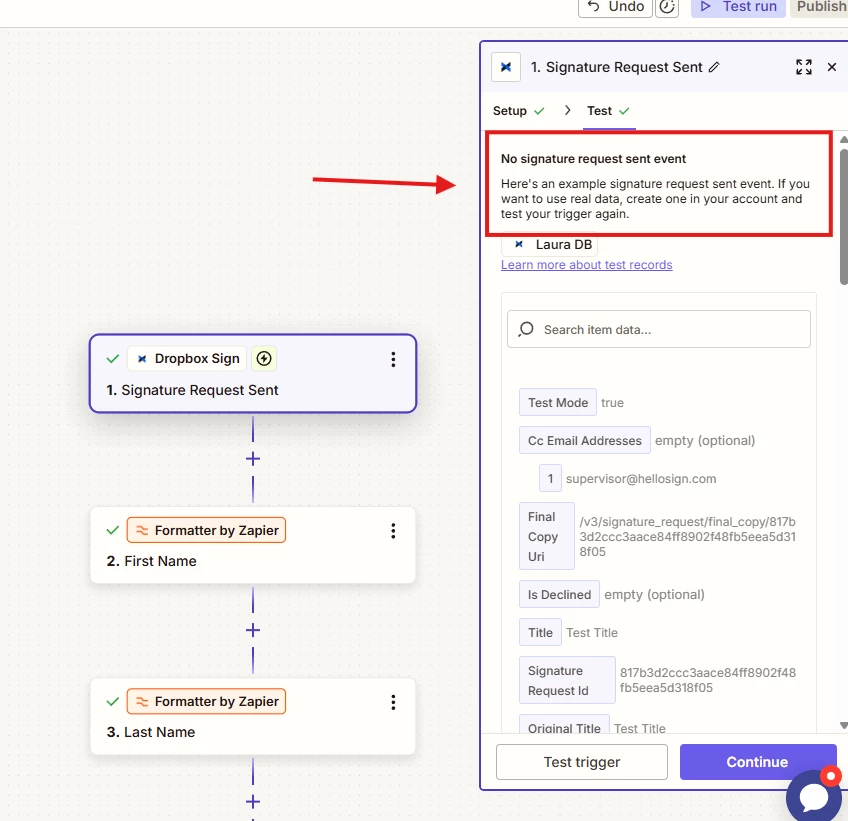Viewport: 848px width, 821px height.
Task: Add a step below Signature Request Sent
Action: coord(253,459)
